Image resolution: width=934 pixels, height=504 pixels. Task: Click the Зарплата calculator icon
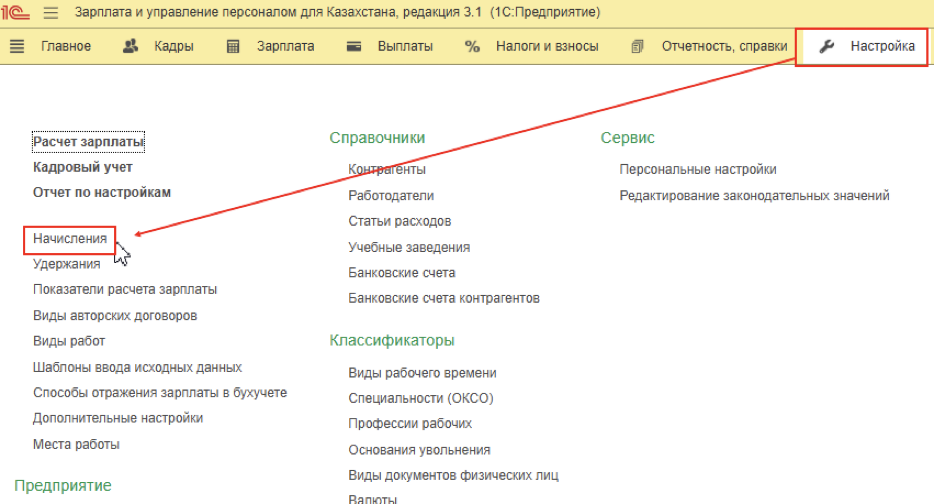[233, 46]
